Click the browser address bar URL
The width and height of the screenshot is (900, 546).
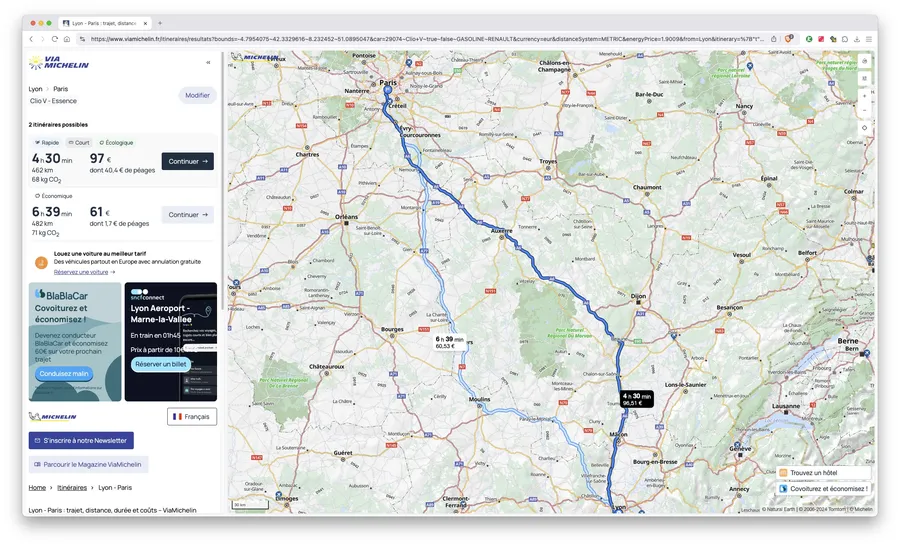coord(427,39)
